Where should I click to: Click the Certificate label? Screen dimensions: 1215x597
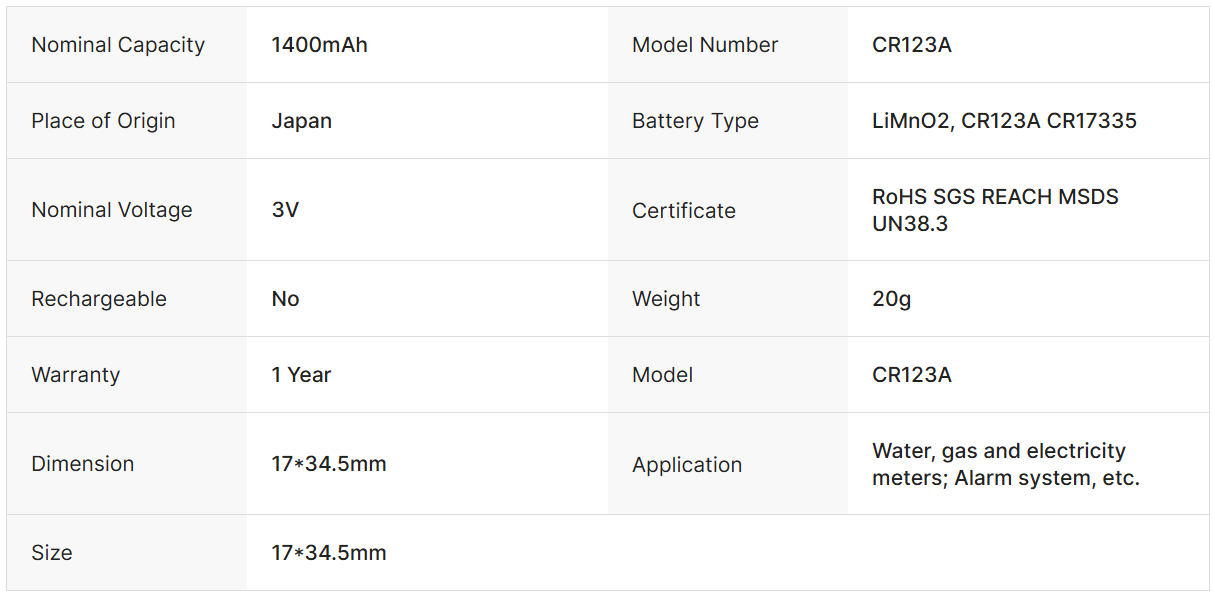[684, 211]
